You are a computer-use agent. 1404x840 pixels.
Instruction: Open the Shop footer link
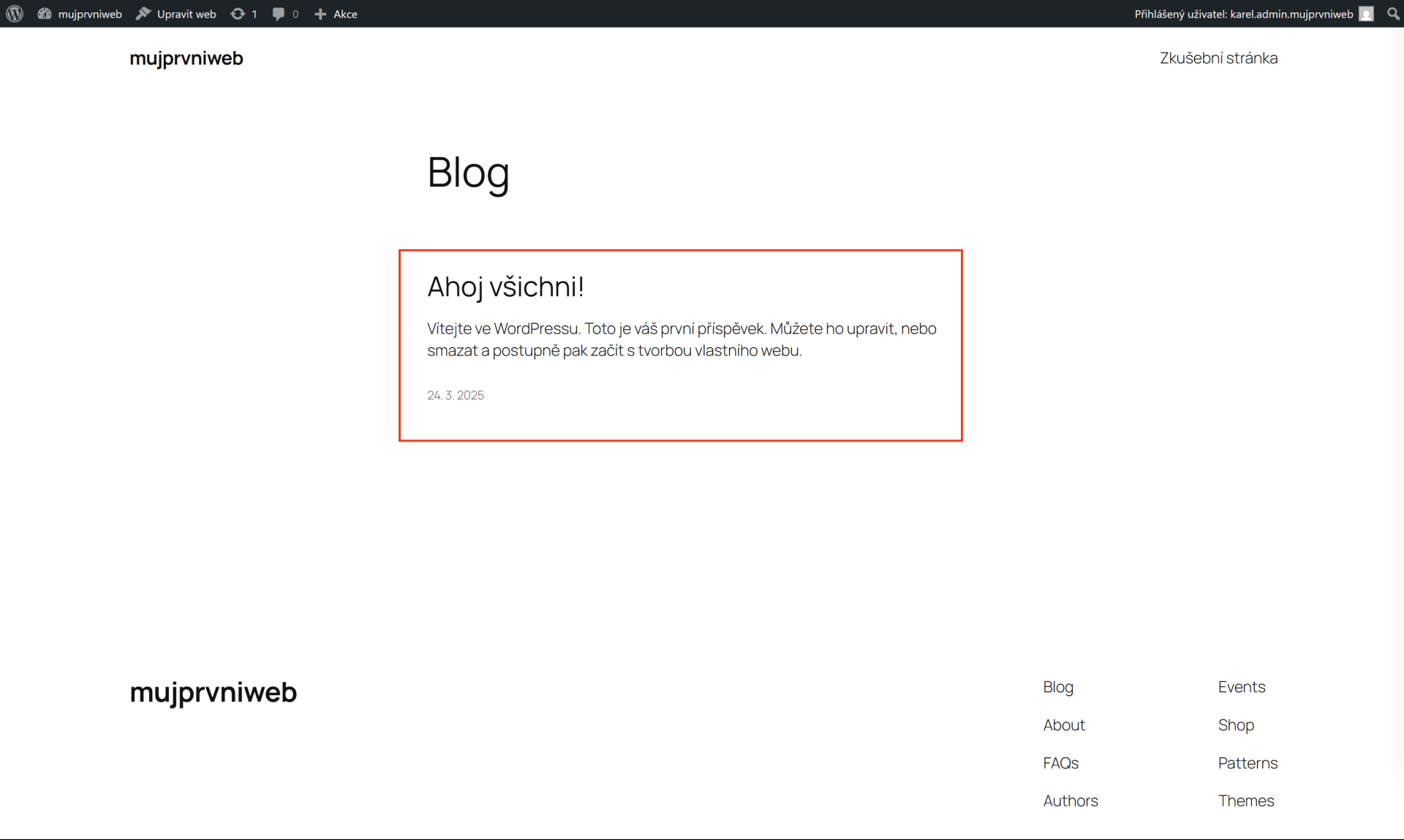tap(1236, 724)
